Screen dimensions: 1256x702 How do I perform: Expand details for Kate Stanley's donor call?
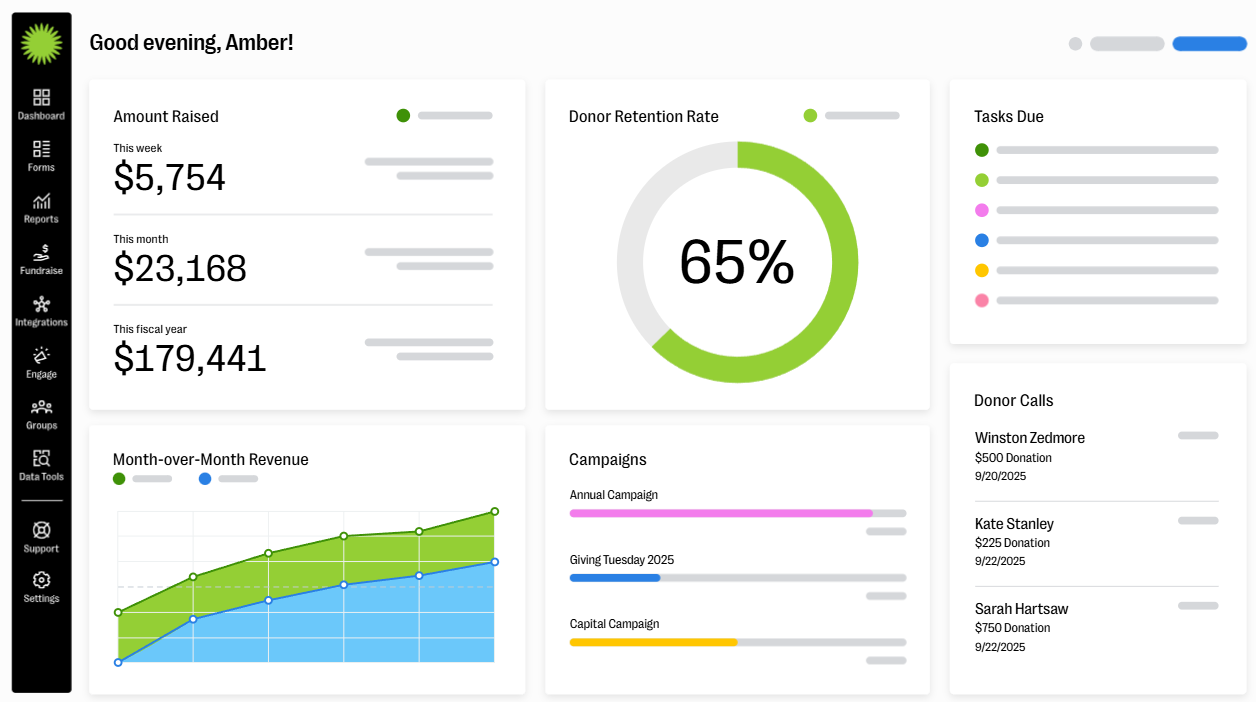[x=1197, y=521]
